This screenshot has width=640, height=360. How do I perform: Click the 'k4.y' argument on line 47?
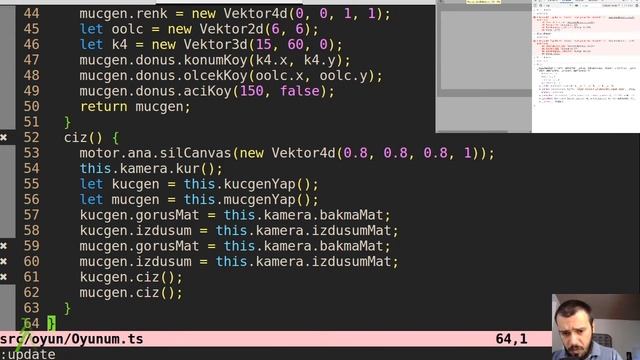point(320,60)
